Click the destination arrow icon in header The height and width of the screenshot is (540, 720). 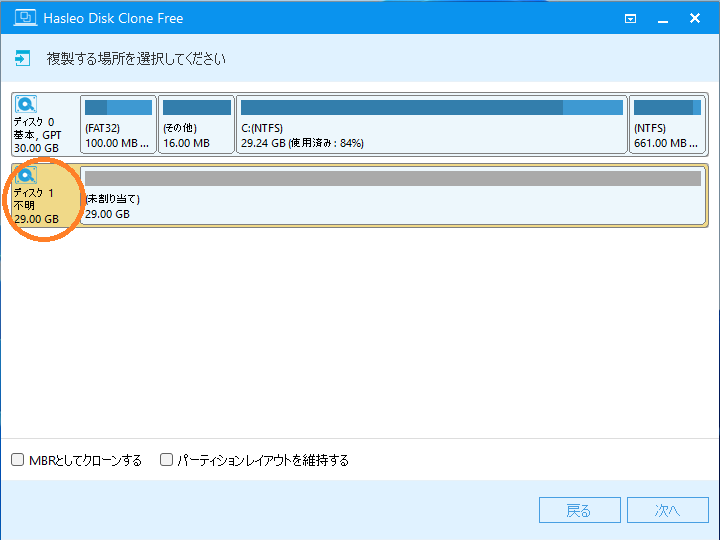tap(22, 58)
